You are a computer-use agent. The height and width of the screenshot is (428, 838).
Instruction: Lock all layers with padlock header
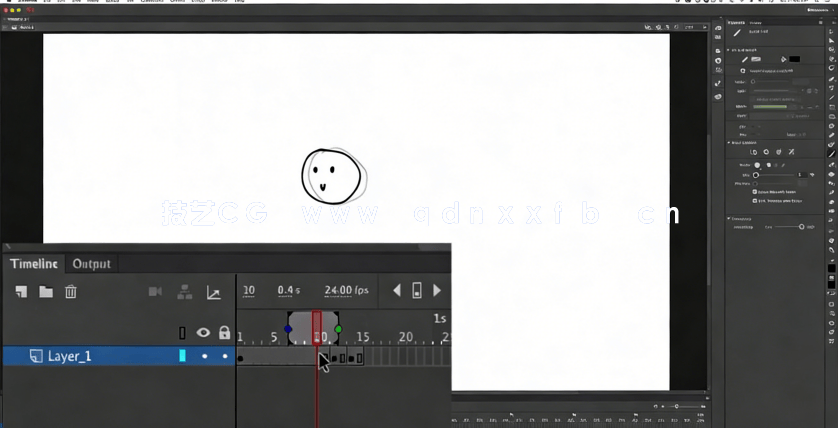pos(224,333)
